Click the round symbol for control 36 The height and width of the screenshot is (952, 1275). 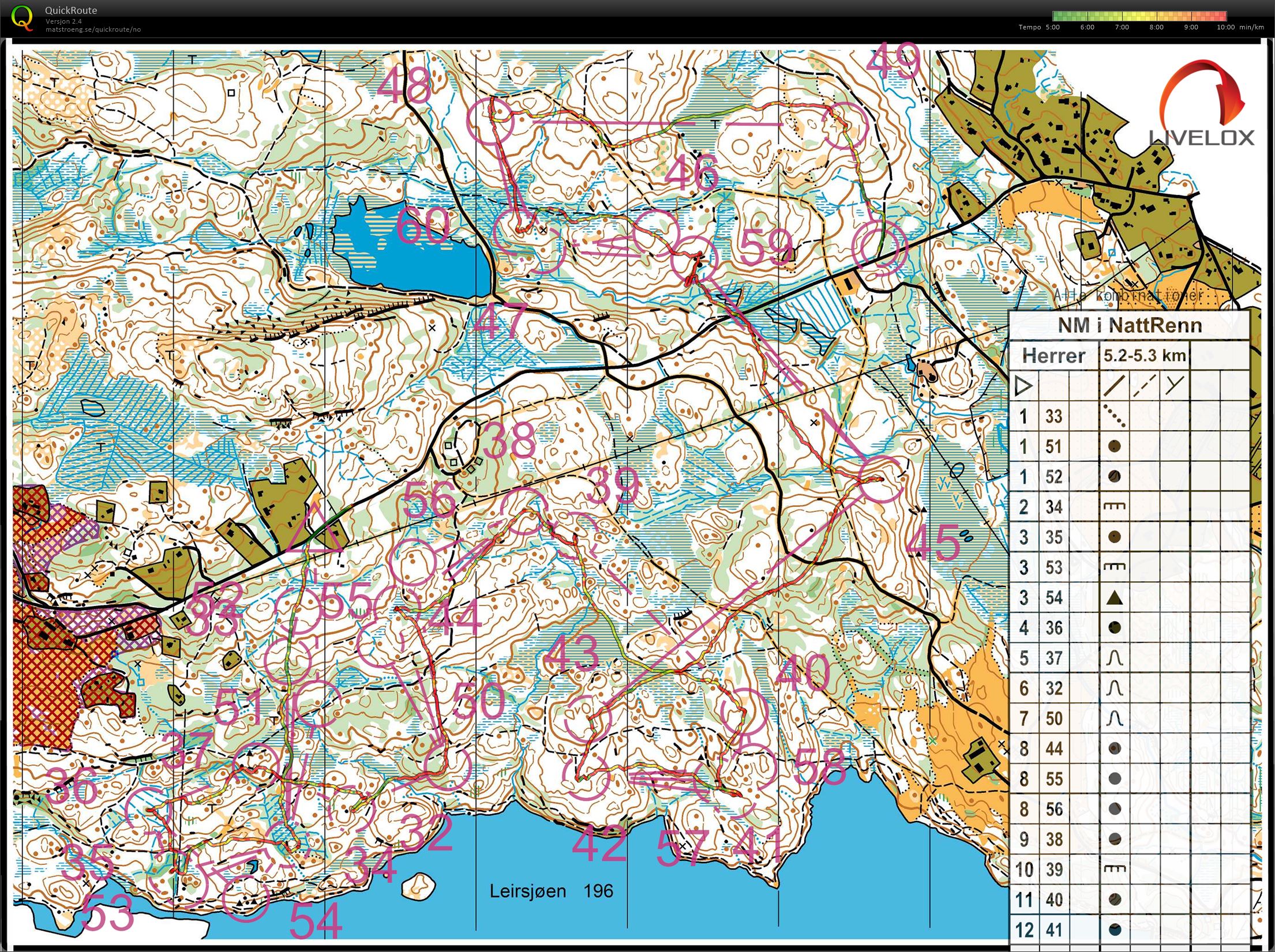click(1115, 627)
